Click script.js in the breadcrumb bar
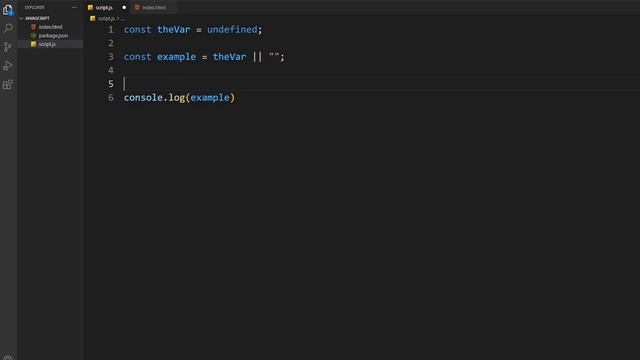The width and height of the screenshot is (640, 360). click(x=106, y=19)
